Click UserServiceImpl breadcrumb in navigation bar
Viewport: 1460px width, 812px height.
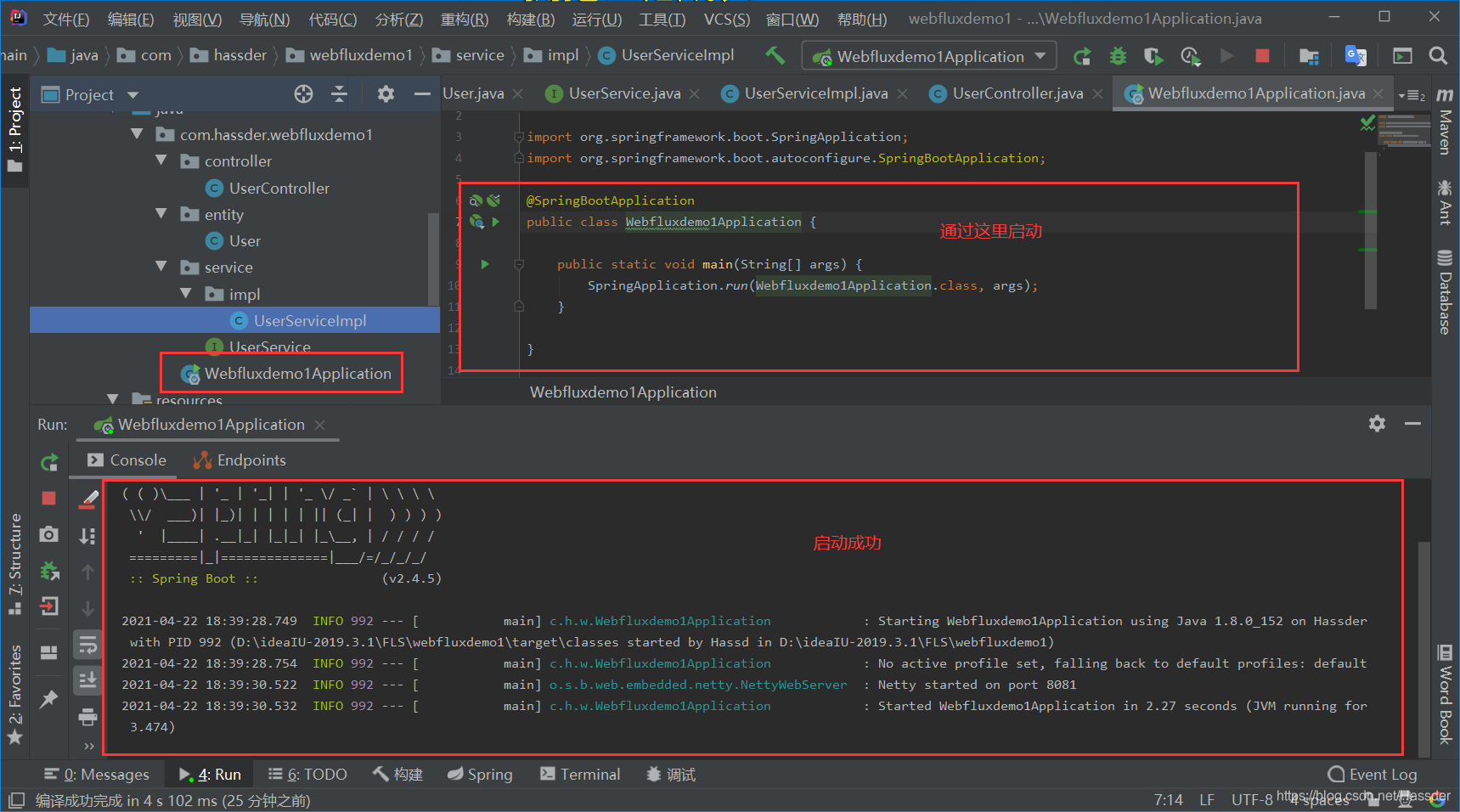coord(666,55)
